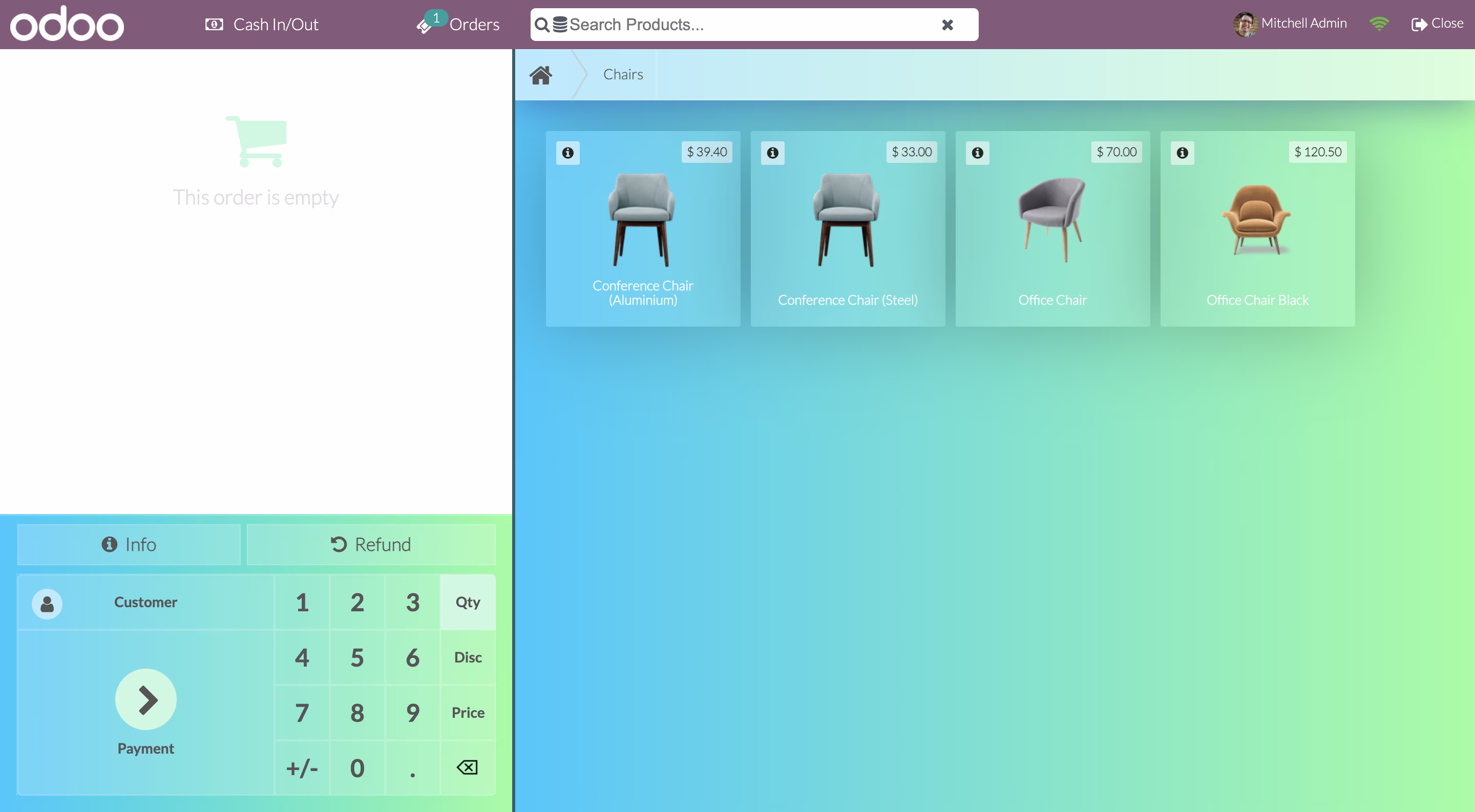Show info for Conference Chair (Aluminium)
This screenshot has height=812, width=1475.
(567, 153)
